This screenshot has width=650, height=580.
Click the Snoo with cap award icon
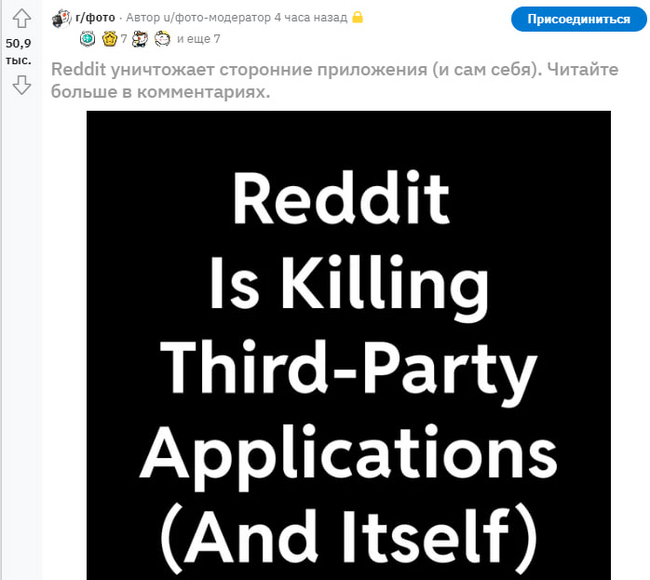(140, 39)
